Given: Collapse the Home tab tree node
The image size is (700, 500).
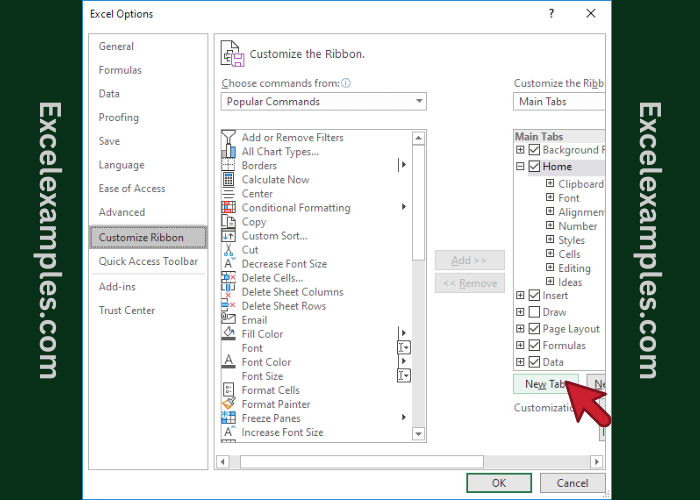Looking at the screenshot, I should point(520,167).
